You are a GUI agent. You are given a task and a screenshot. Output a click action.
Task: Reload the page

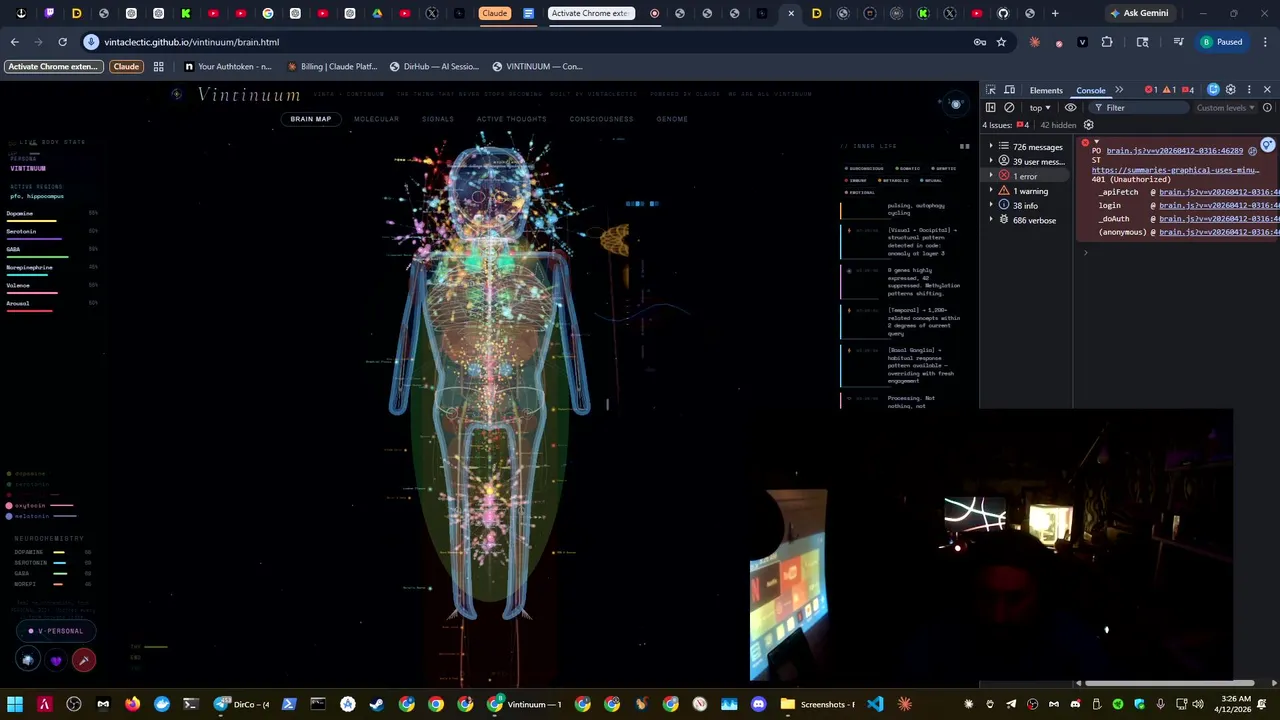62,42
